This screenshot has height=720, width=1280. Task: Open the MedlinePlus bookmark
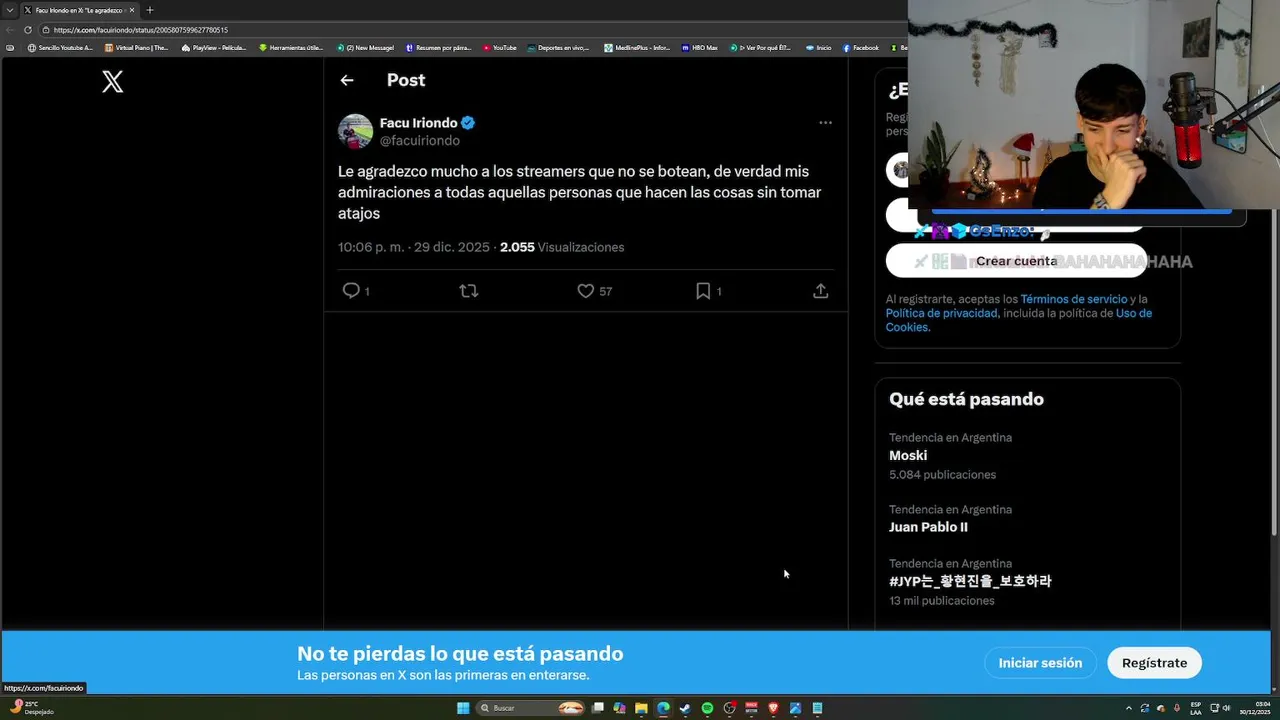pos(637,48)
